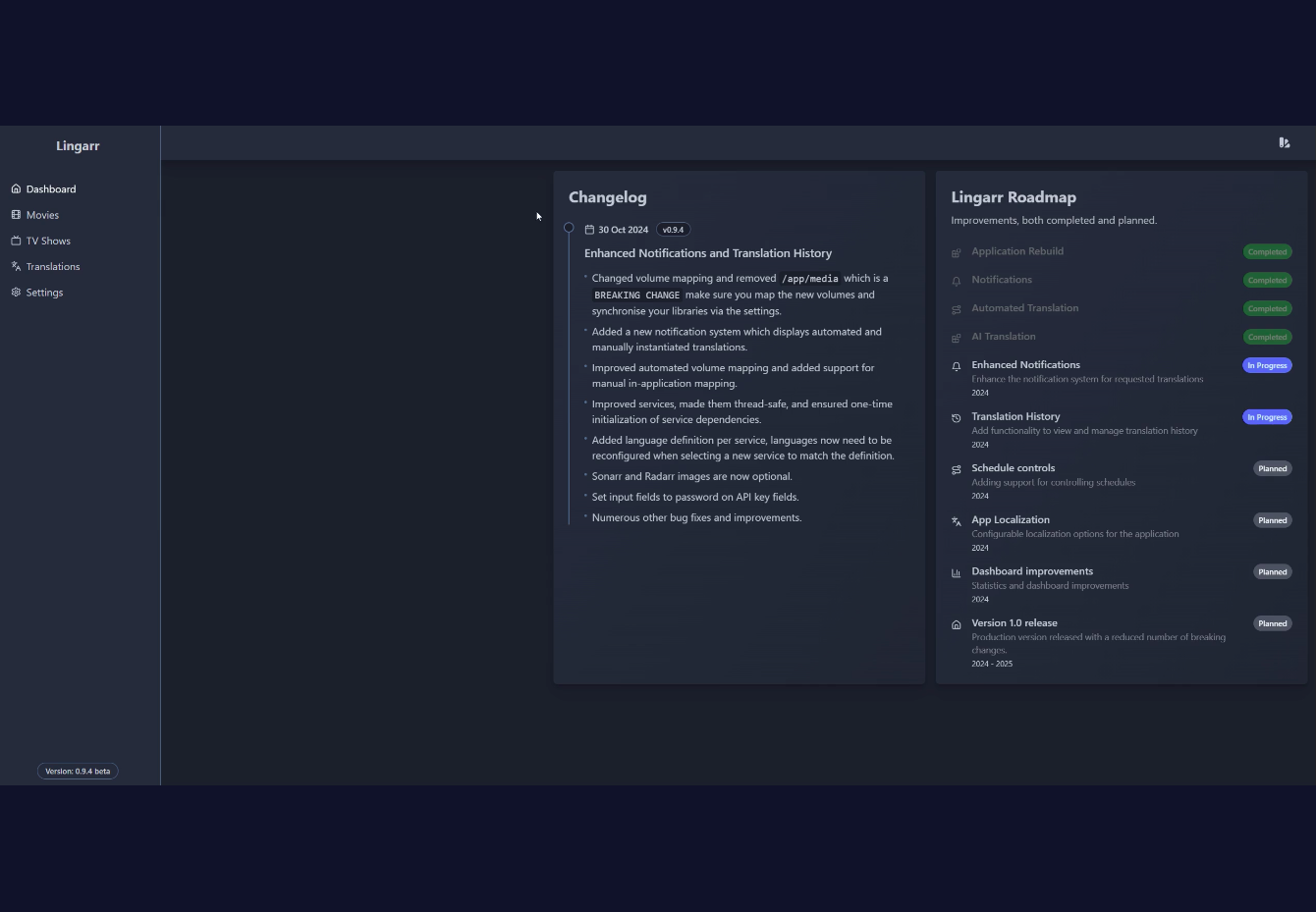Viewport: 1316px width, 912px height.
Task: Click the Version 0.9.4 beta badge
Action: click(x=78, y=771)
